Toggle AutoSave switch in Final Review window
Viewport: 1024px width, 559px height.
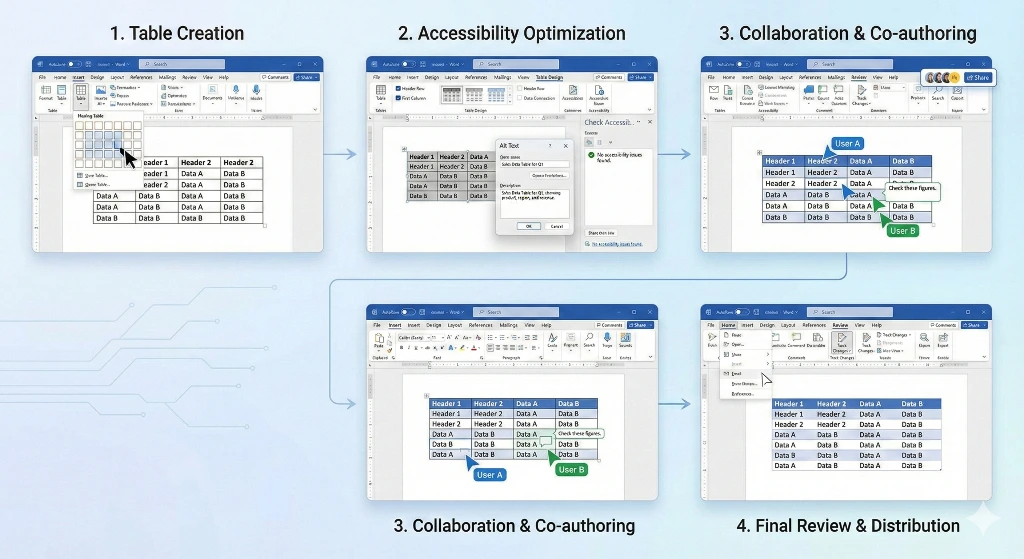coord(743,312)
